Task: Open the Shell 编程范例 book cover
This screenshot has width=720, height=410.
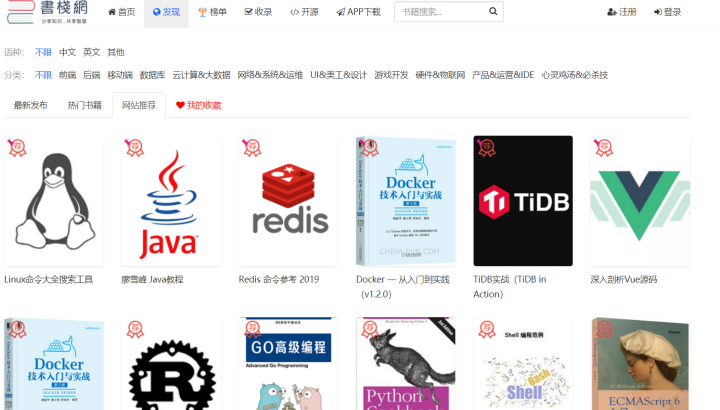Action: pyautogui.click(x=523, y=364)
